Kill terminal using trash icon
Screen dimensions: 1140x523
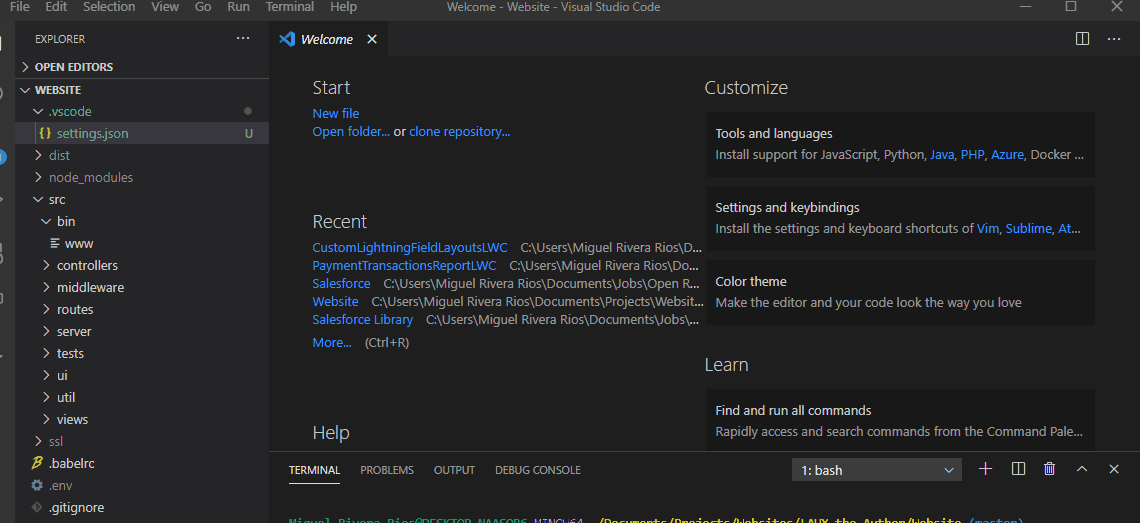coord(1049,469)
